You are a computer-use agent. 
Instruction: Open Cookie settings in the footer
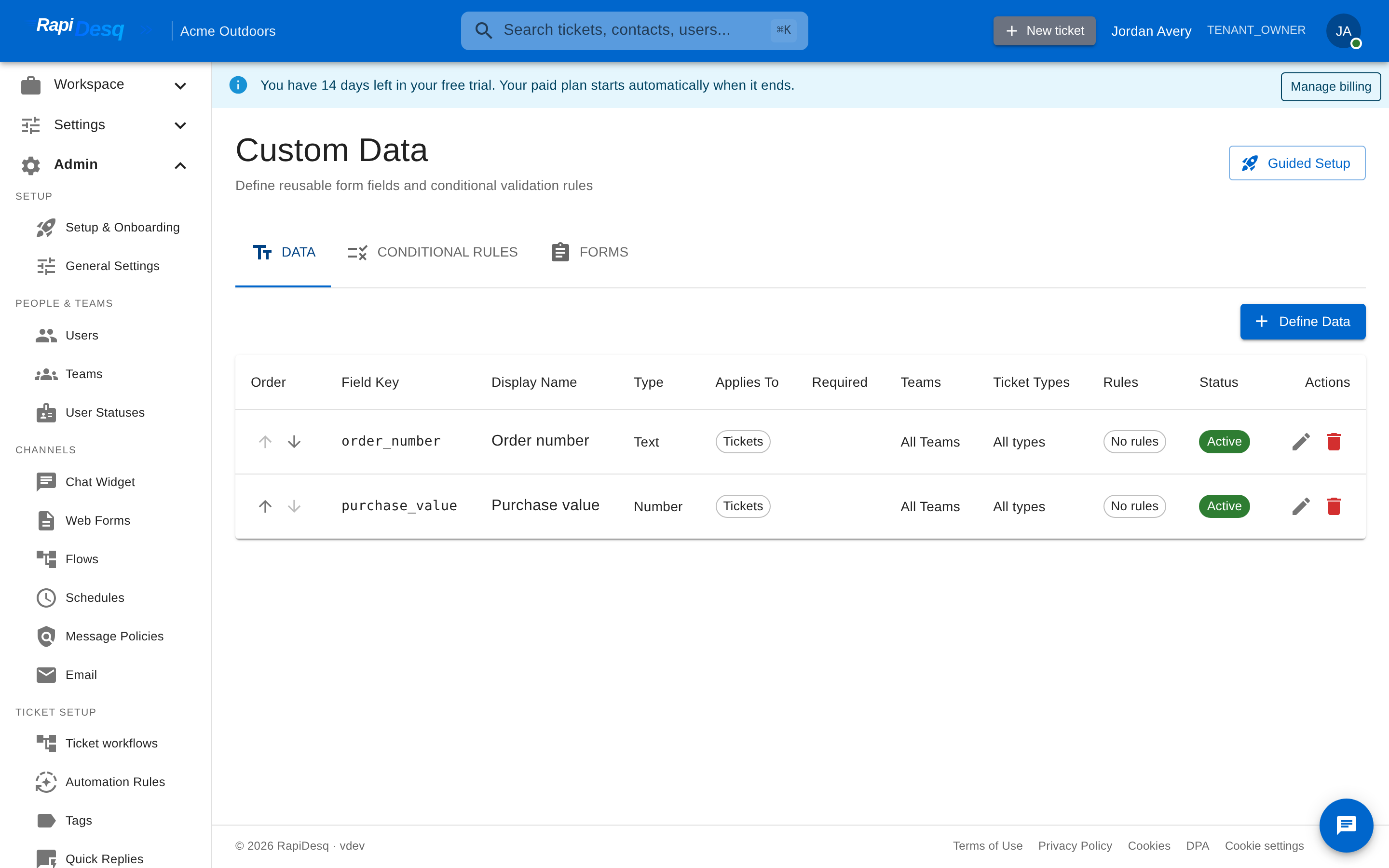[x=1264, y=846]
